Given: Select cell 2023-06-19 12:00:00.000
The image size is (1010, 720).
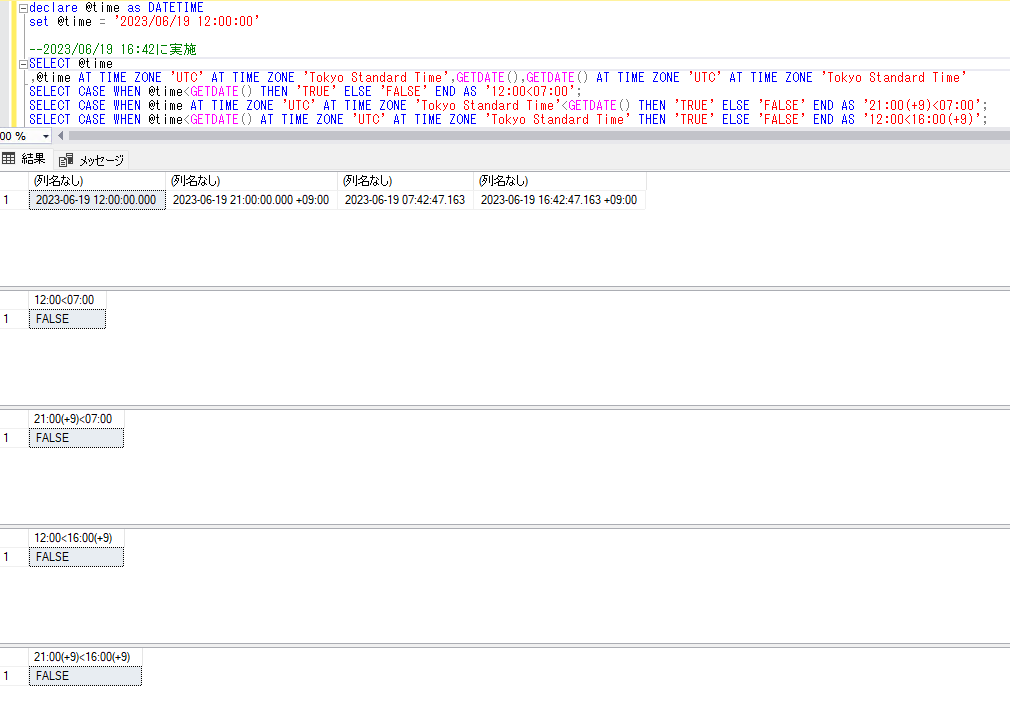Looking at the screenshot, I should [x=97, y=200].
